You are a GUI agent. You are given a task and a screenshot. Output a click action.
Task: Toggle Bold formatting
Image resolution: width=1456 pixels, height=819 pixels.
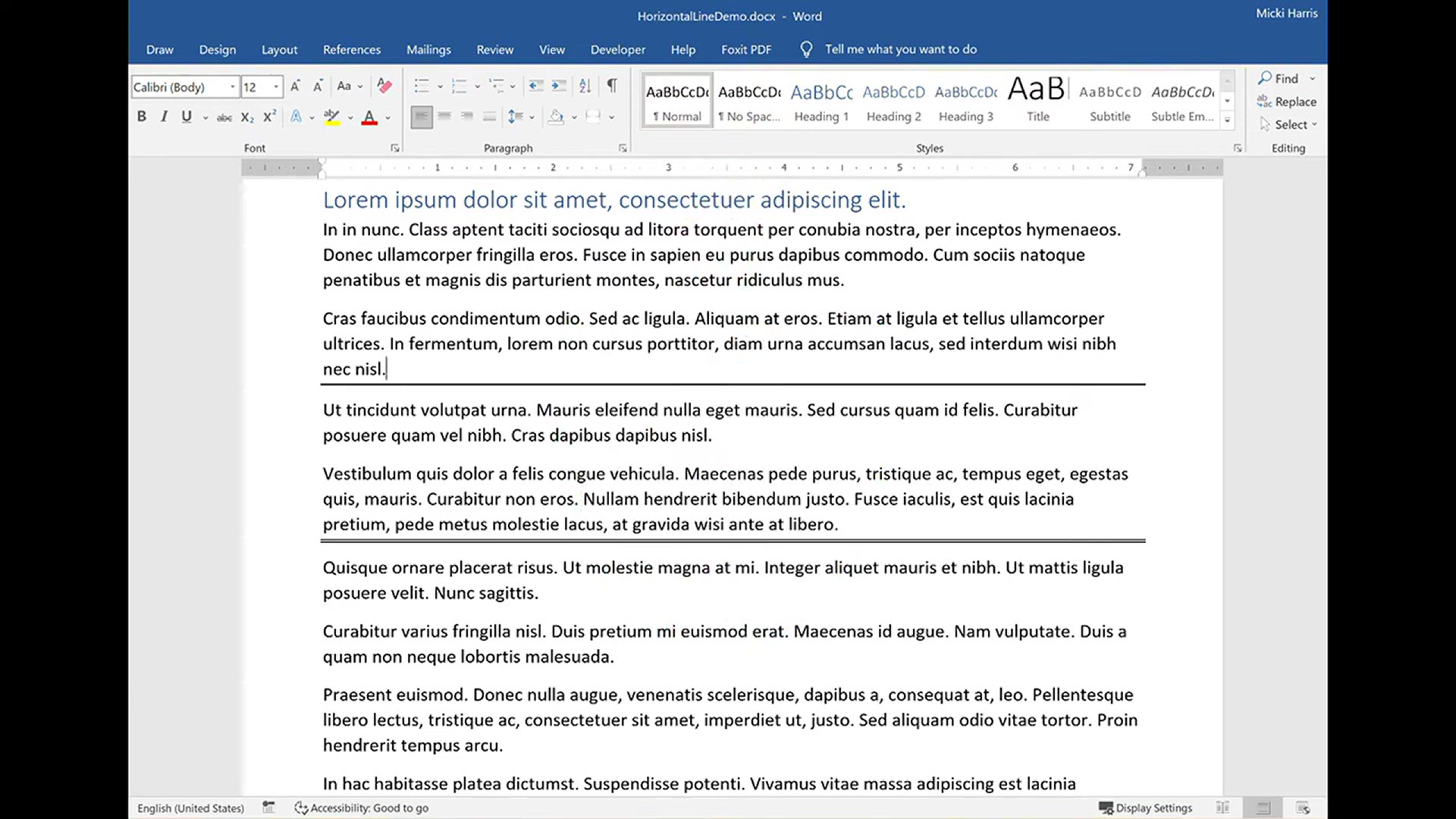pos(142,117)
